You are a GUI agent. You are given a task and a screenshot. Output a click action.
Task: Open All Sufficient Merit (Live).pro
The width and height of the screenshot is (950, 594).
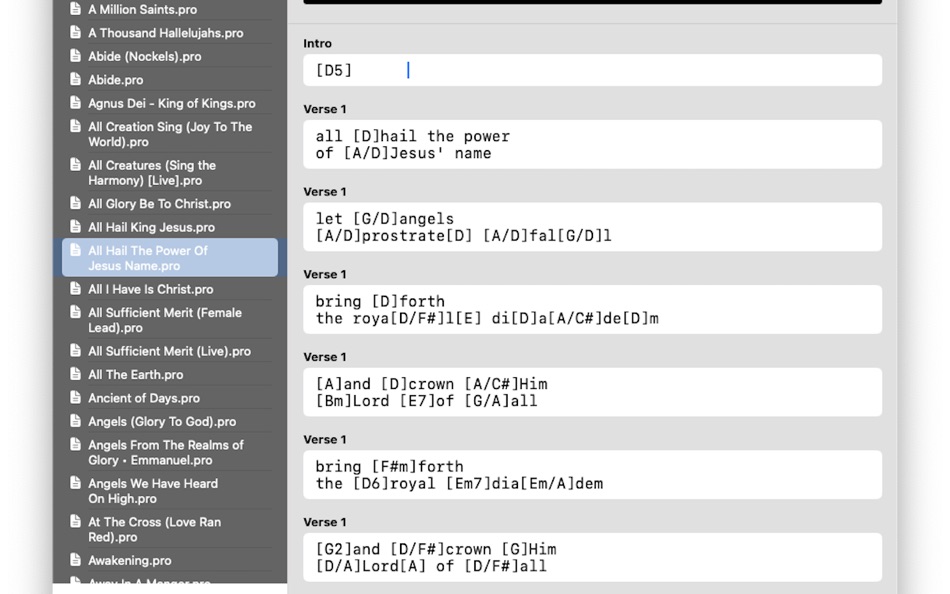[x=165, y=350]
